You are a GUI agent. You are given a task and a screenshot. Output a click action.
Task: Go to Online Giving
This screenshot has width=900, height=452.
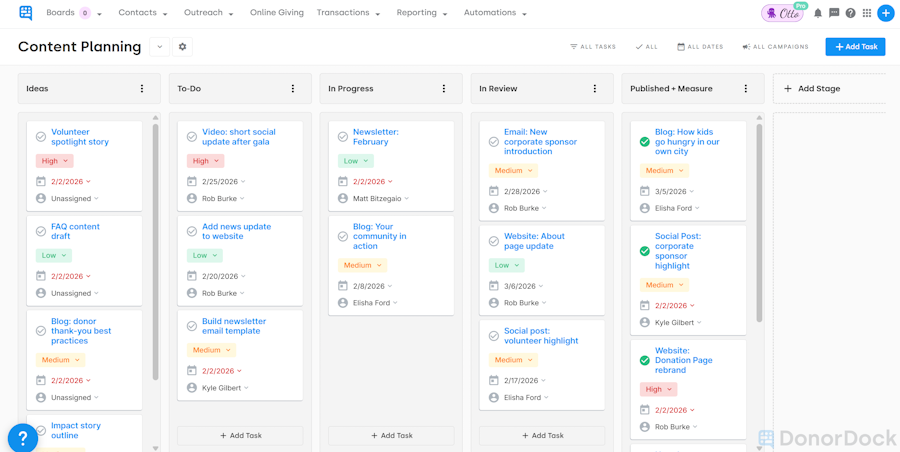[277, 13]
